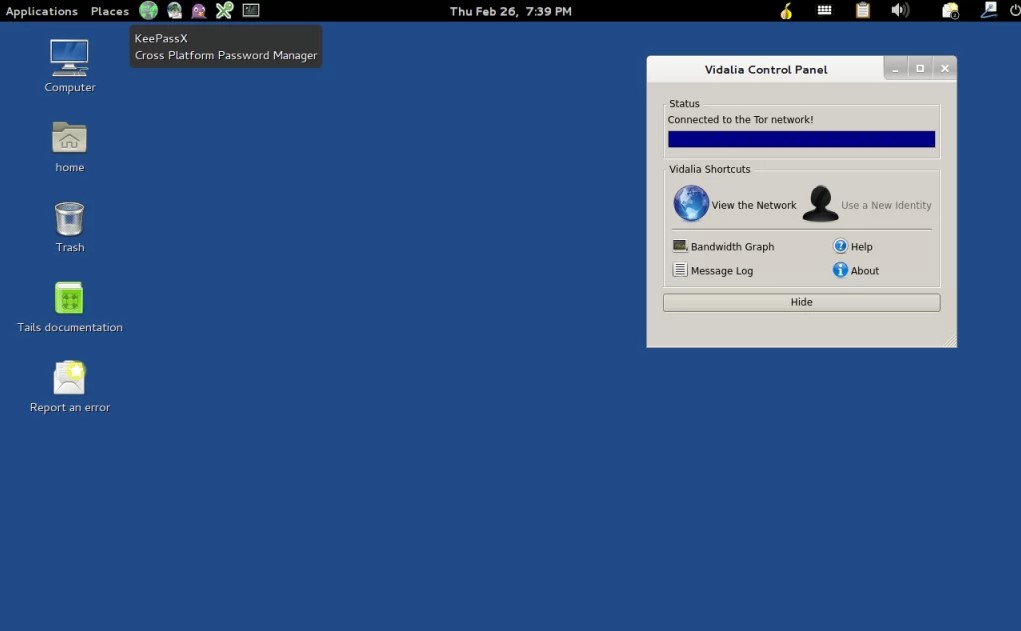Maximize the Vidalia Control Panel window
This screenshot has height=631, width=1021.
920,68
